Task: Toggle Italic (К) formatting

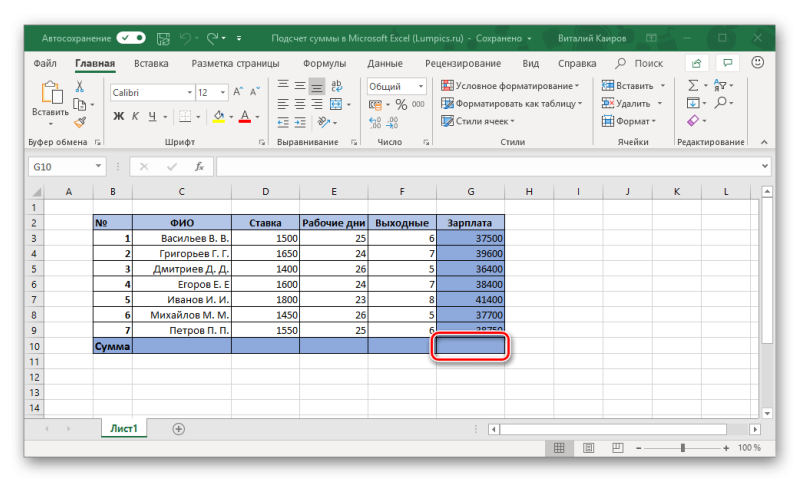Action: pyautogui.click(x=135, y=116)
